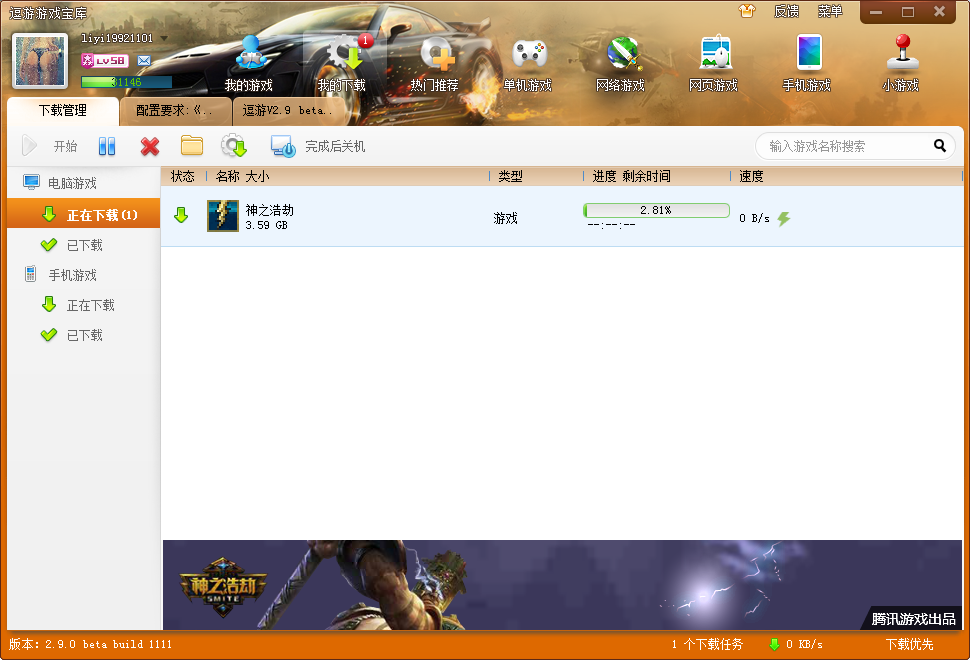Open 我的游戏 section

point(249,63)
